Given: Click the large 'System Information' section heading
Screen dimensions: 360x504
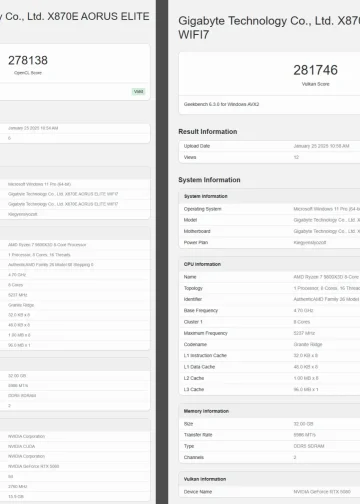Looking at the screenshot, I should (x=209, y=180).
